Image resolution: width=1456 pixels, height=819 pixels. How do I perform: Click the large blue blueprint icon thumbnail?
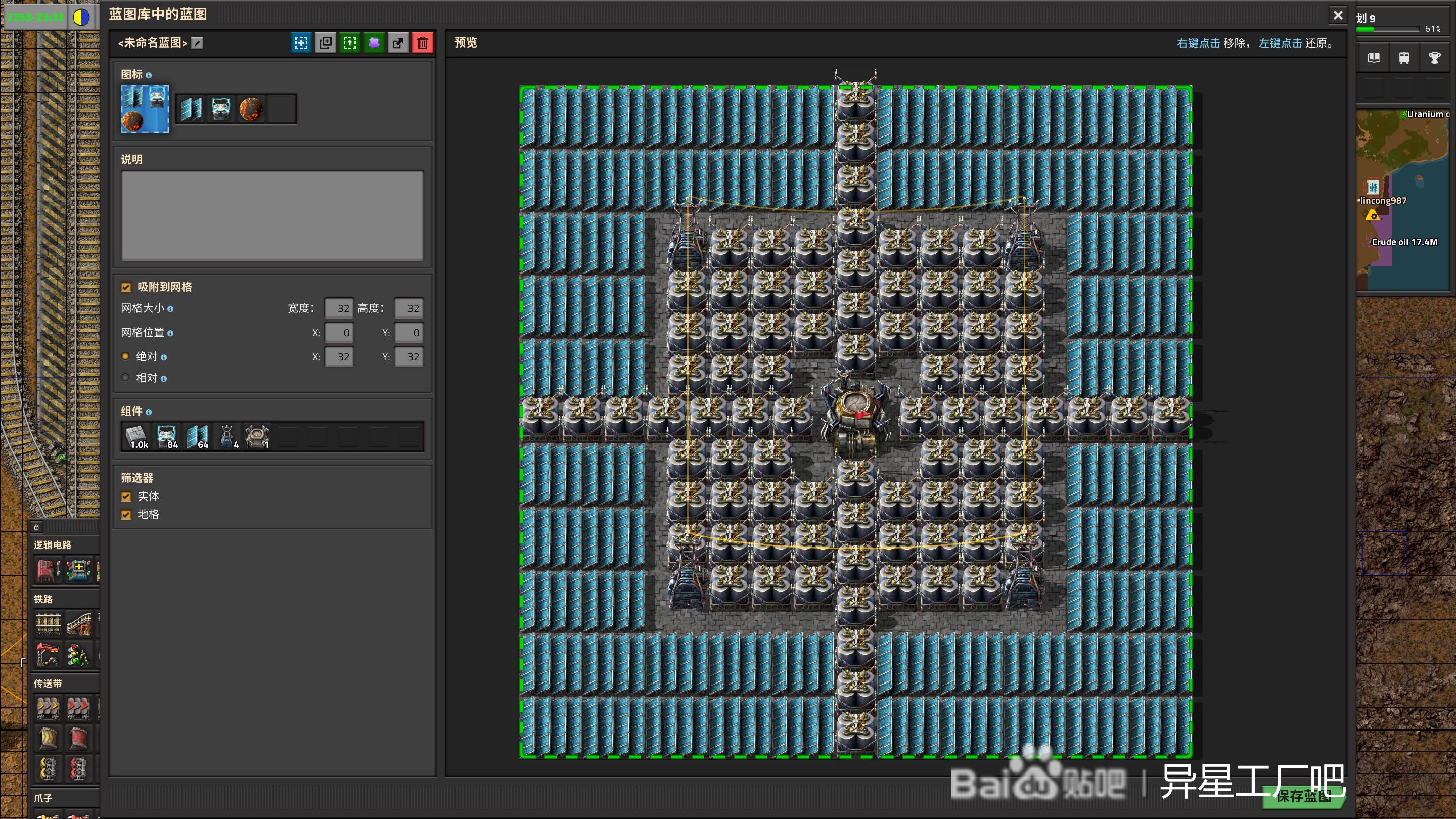click(x=145, y=109)
